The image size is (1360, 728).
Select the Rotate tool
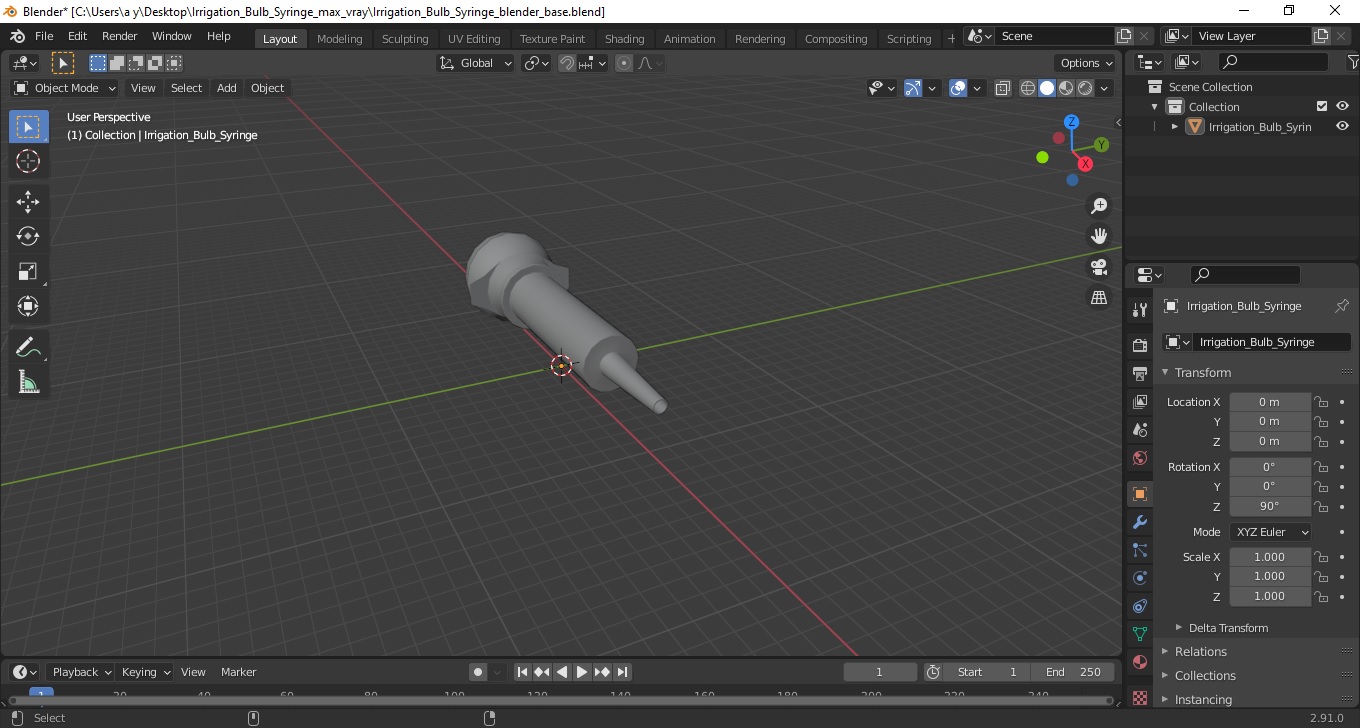pos(28,236)
